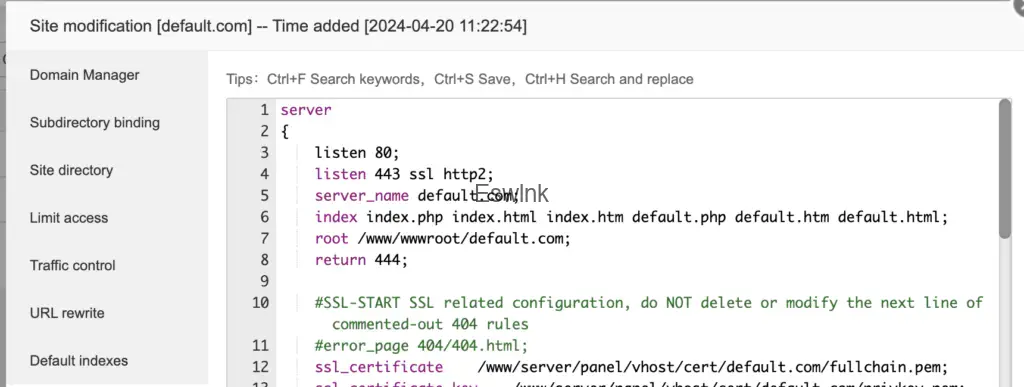The height and width of the screenshot is (387, 1024).
Task: Click the #error_page 404/404.html comment line
Action: tap(421, 345)
